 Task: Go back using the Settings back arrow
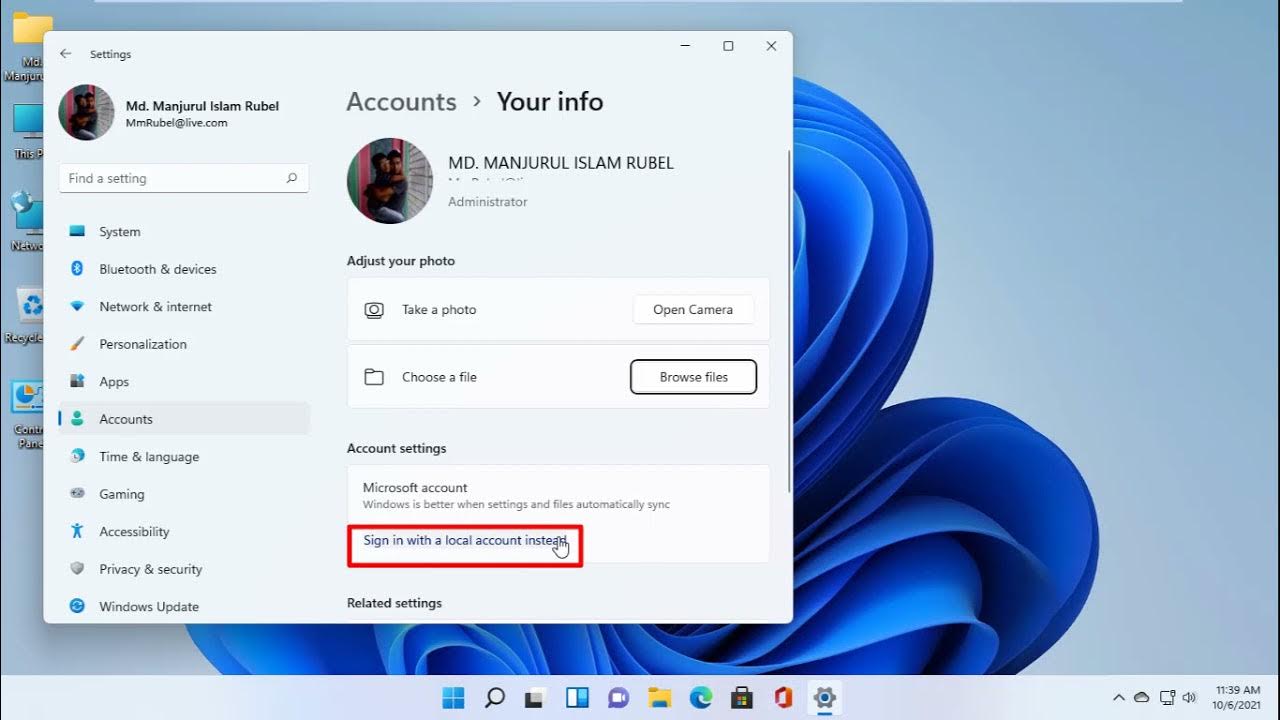click(x=66, y=54)
